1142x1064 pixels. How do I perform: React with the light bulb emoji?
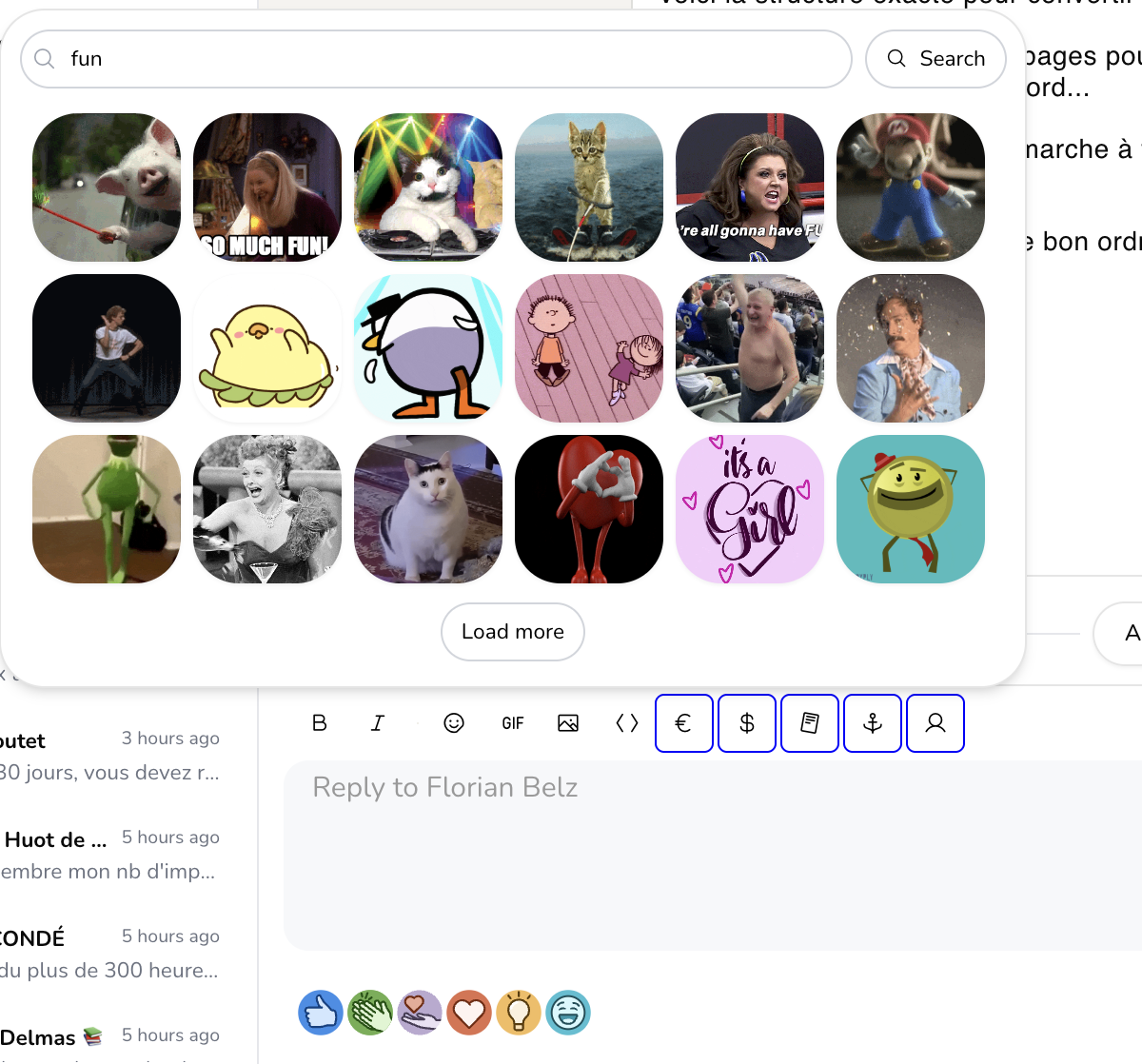(519, 1013)
